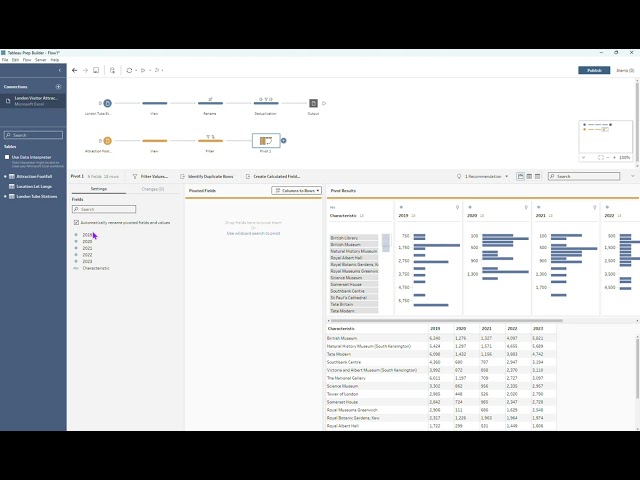This screenshot has height=480, width=640.
Task: Open the Server menu
Action: (41, 60)
